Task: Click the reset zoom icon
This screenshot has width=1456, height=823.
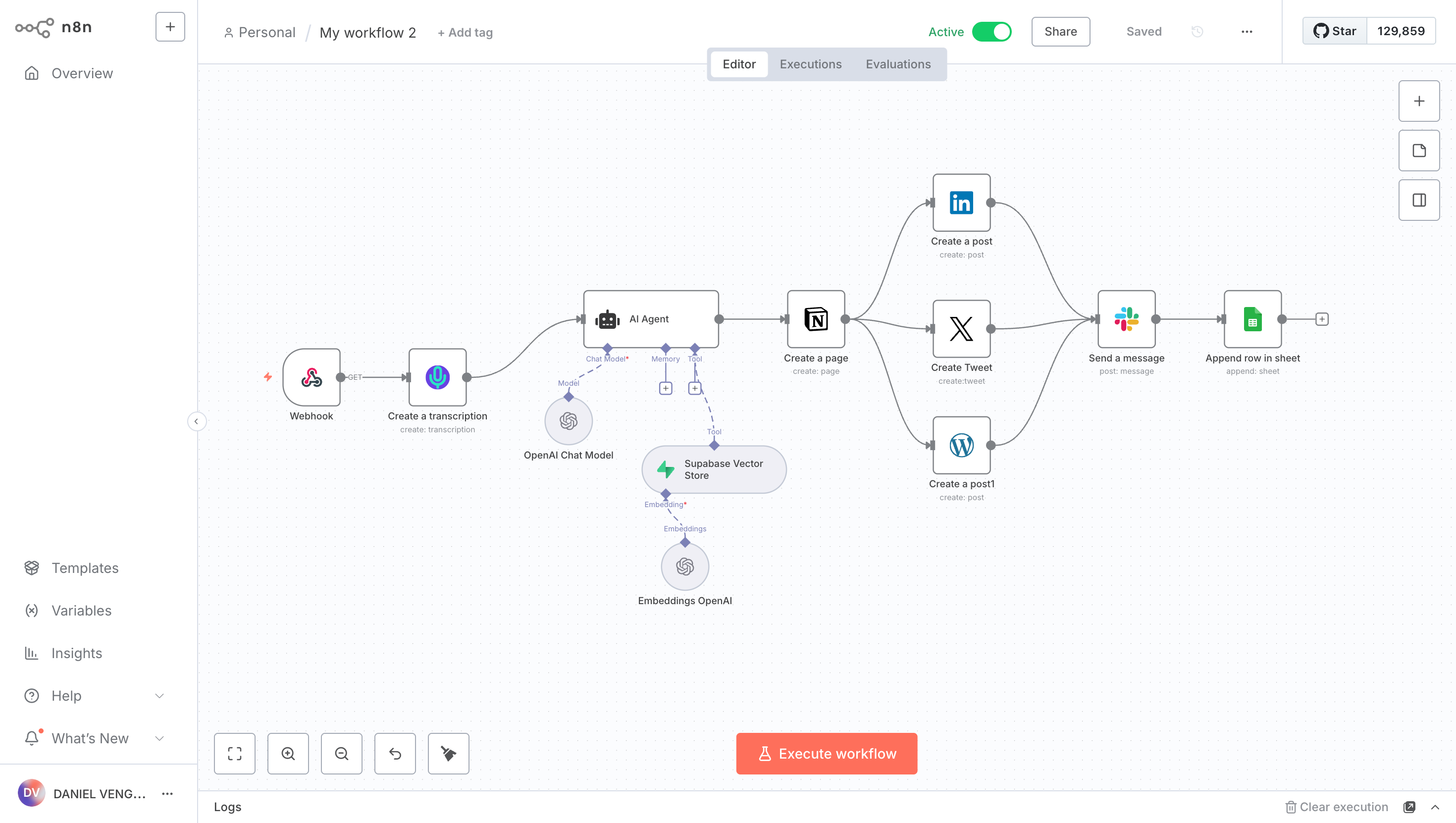Action: coord(395,754)
